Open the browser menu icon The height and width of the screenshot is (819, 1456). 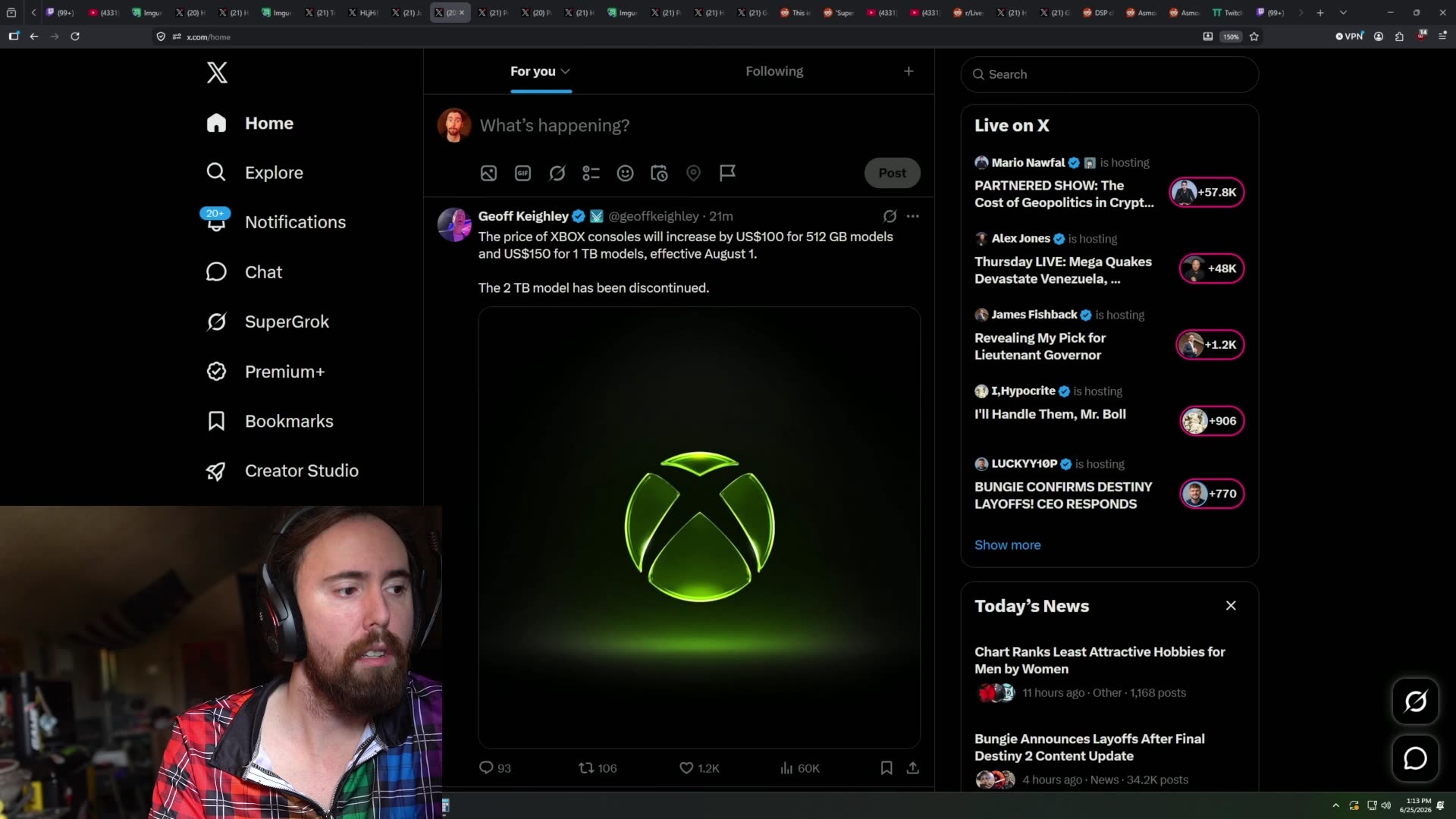tap(1442, 36)
